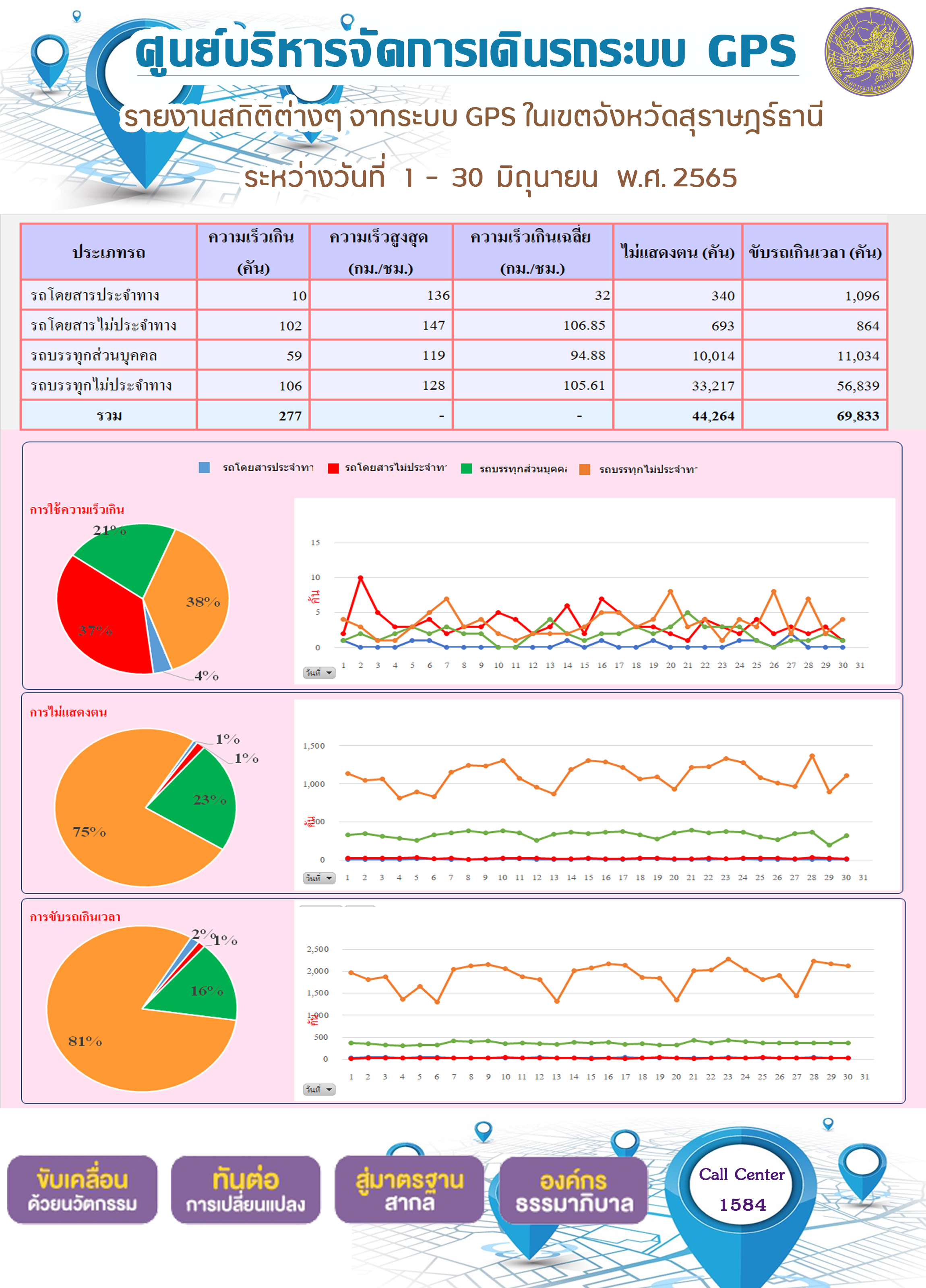Click the average speed cell 106.85
Image resolution: width=926 pixels, height=1288 pixels.
584,325
